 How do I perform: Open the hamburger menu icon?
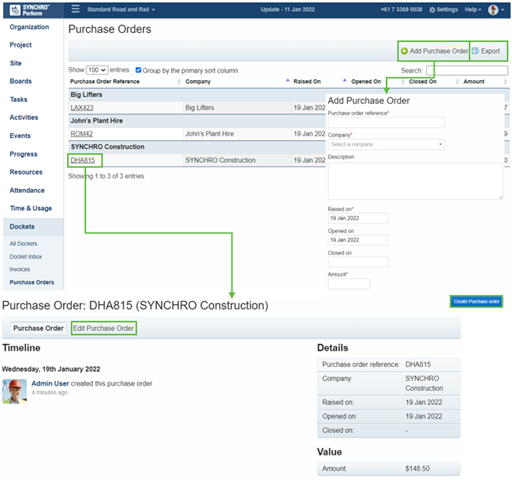76,9
